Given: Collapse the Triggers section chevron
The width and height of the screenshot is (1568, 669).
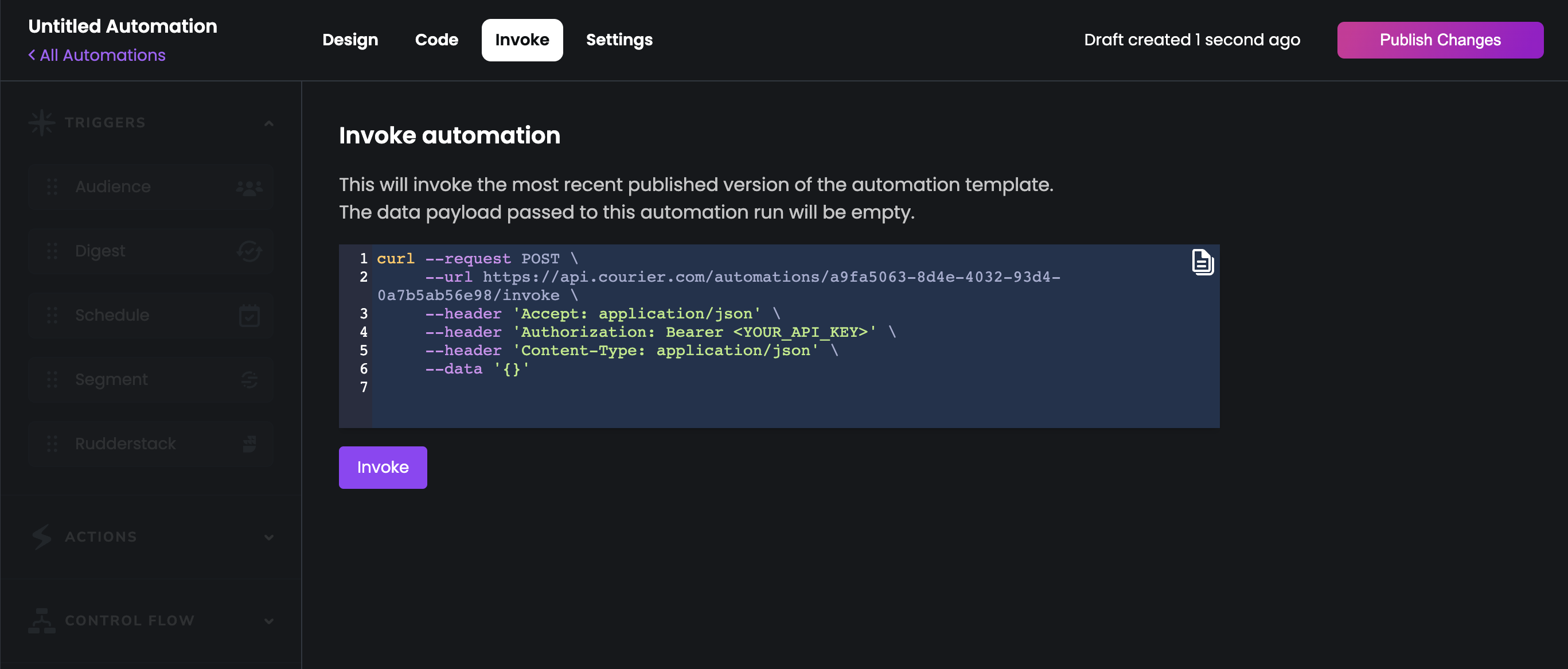Looking at the screenshot, I should 269,123.
